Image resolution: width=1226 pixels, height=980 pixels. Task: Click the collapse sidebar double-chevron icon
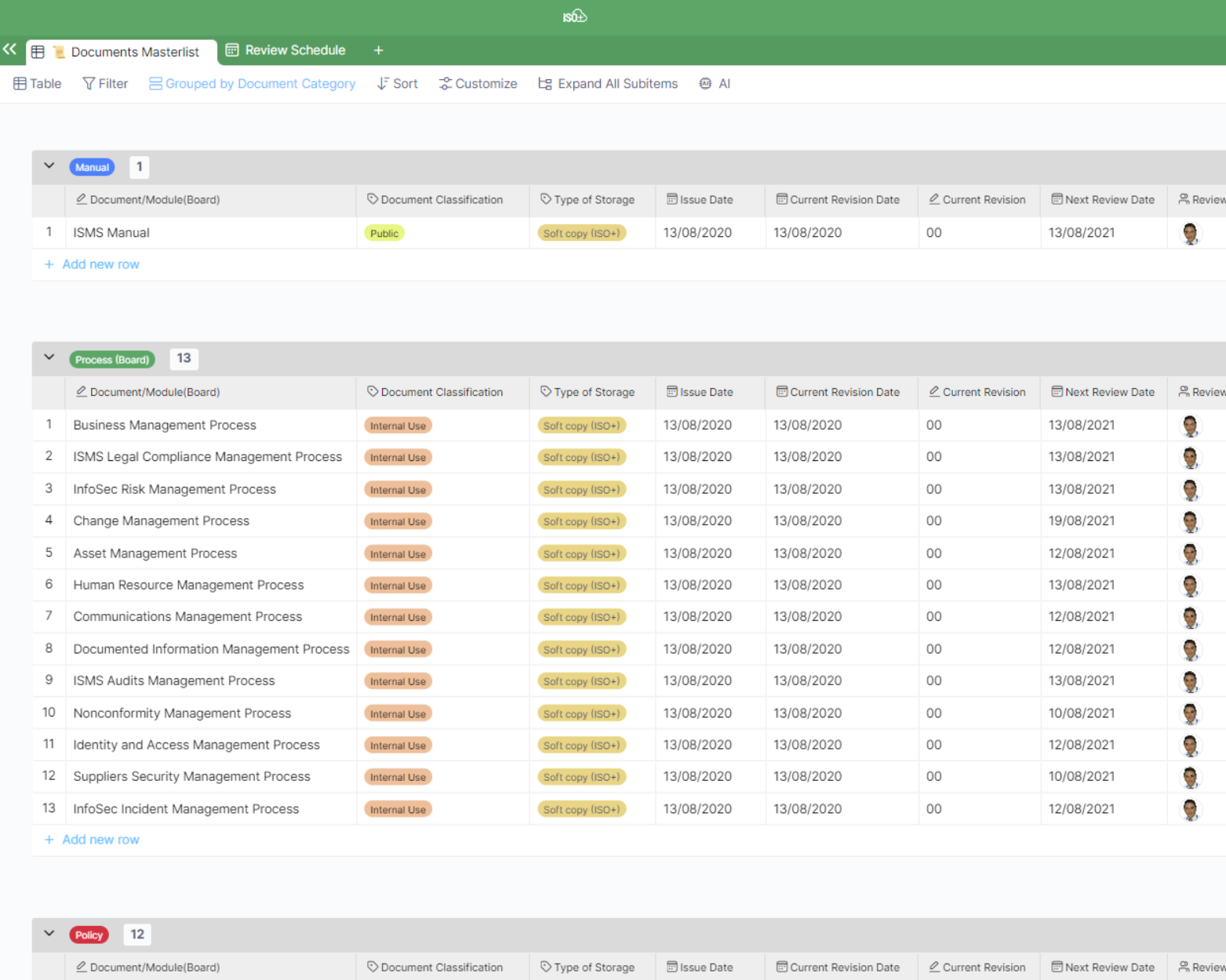(9, 49)
